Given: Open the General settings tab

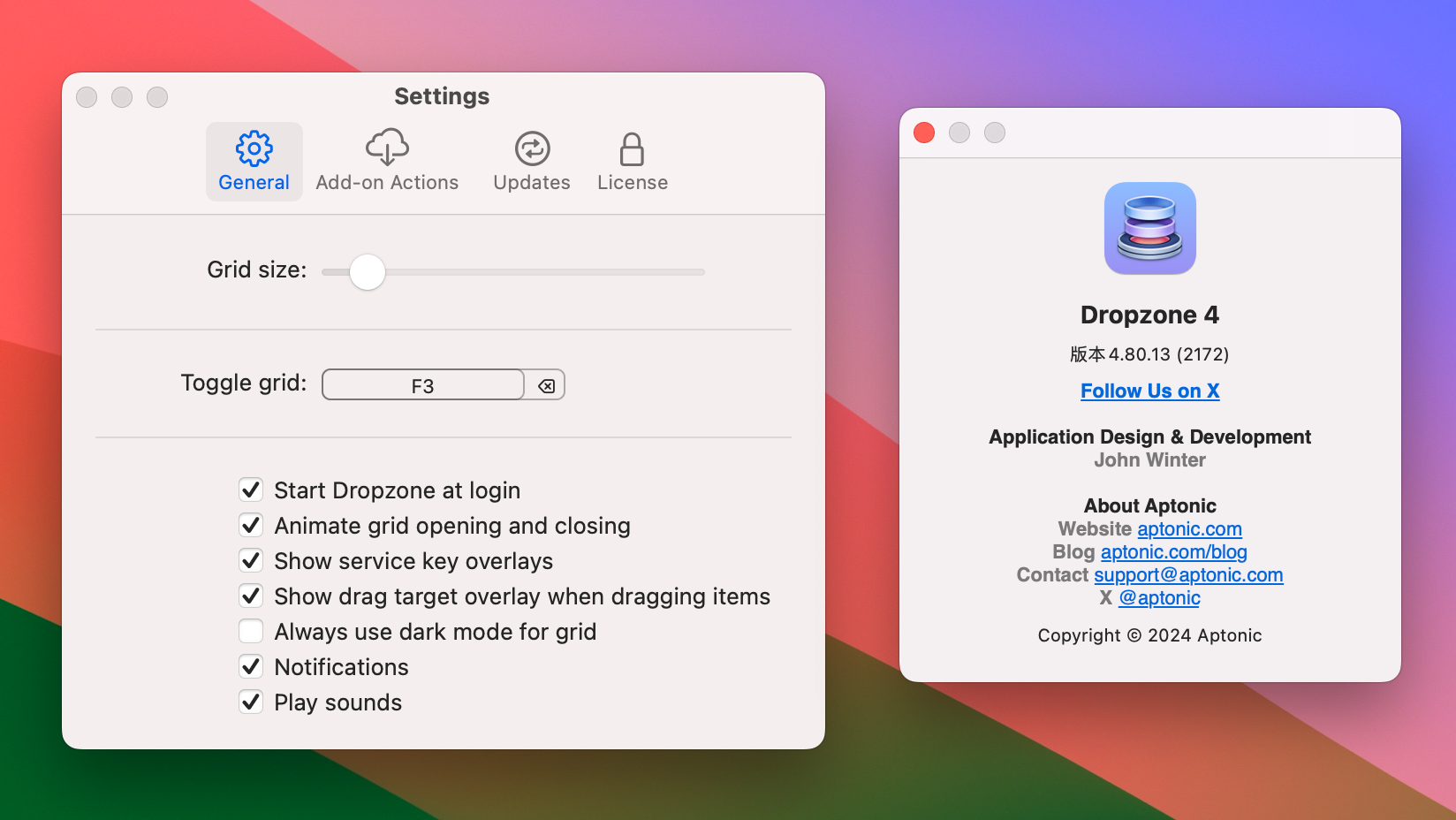Looking at the screenshot, I should coord(254,162).
